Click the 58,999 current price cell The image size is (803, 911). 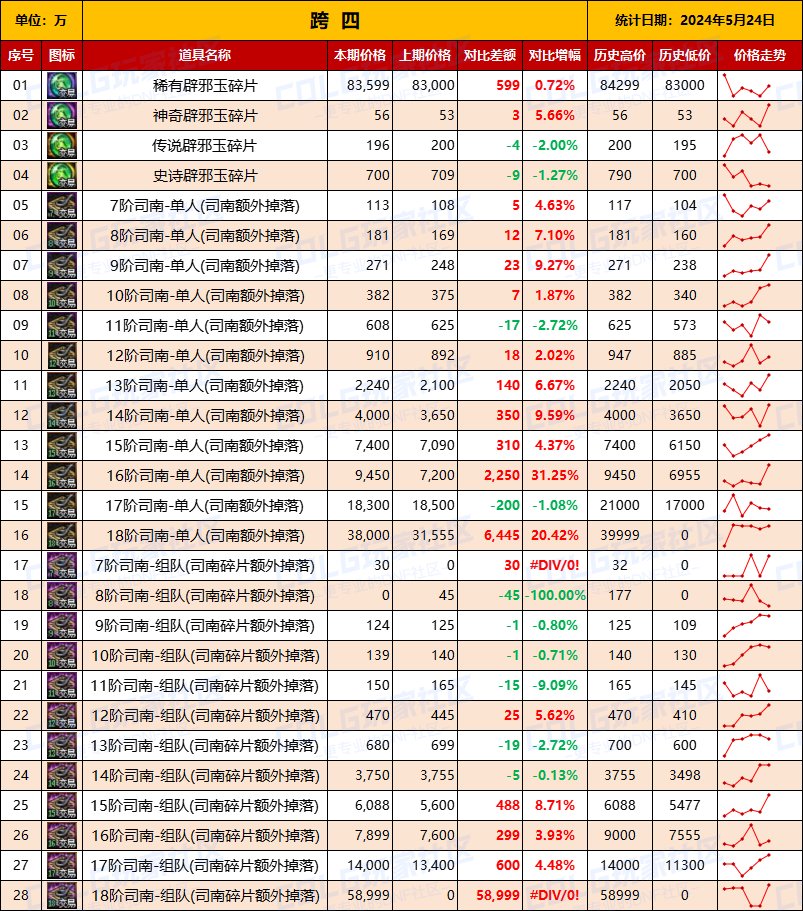[360, 896]
